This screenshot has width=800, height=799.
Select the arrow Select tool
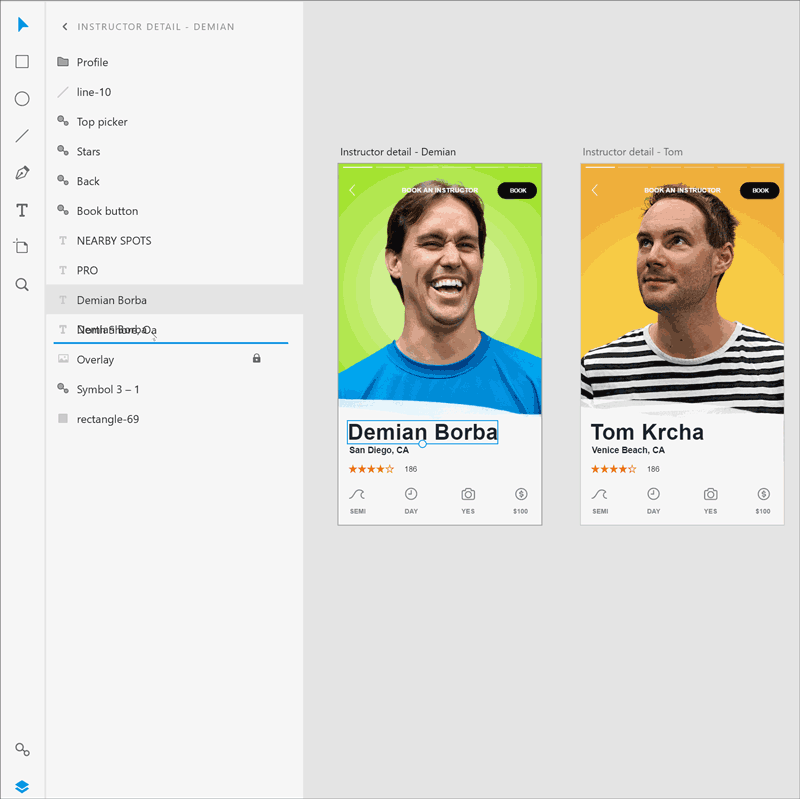click(22, 25)
